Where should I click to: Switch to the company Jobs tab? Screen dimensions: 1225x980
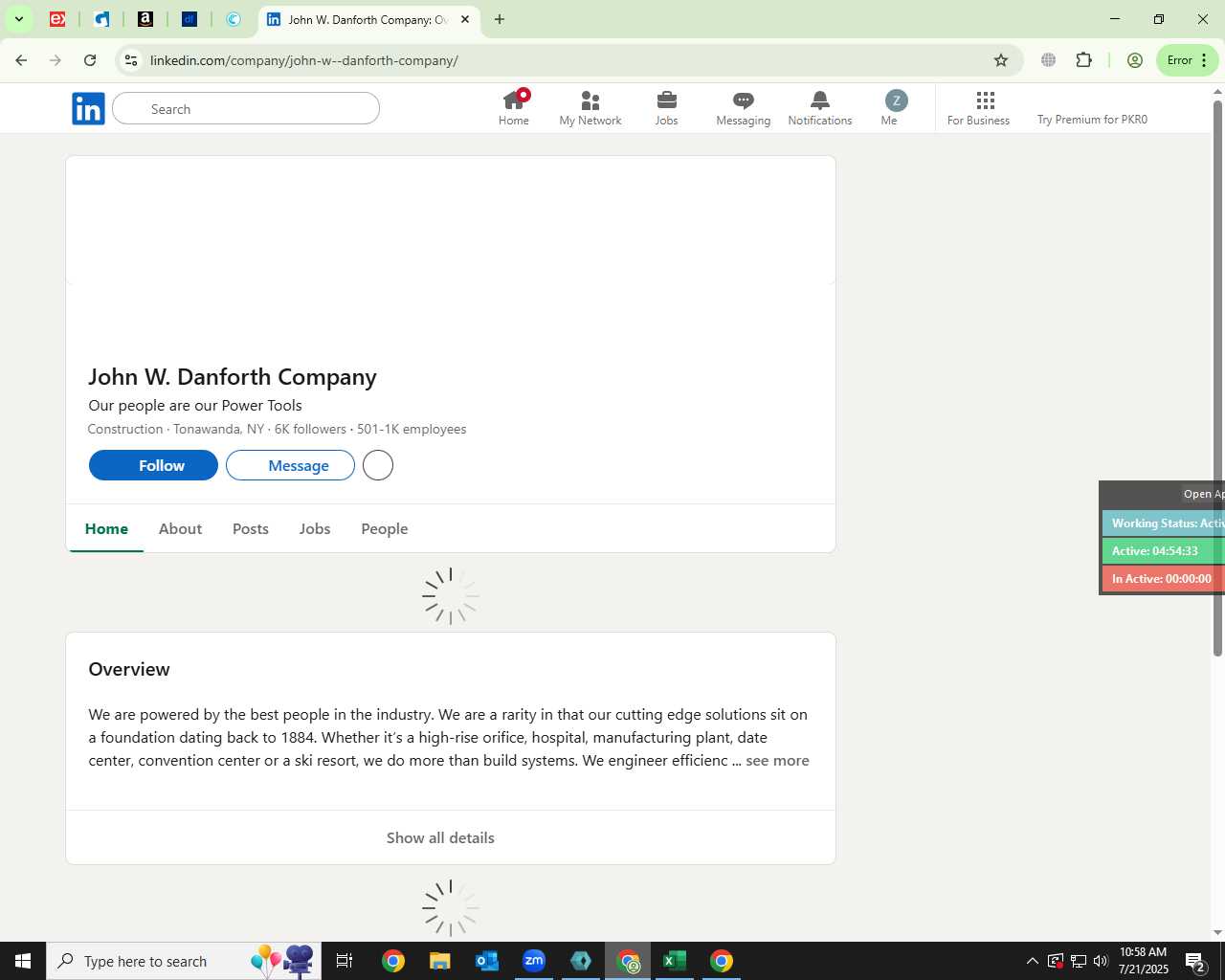point(315,529)
